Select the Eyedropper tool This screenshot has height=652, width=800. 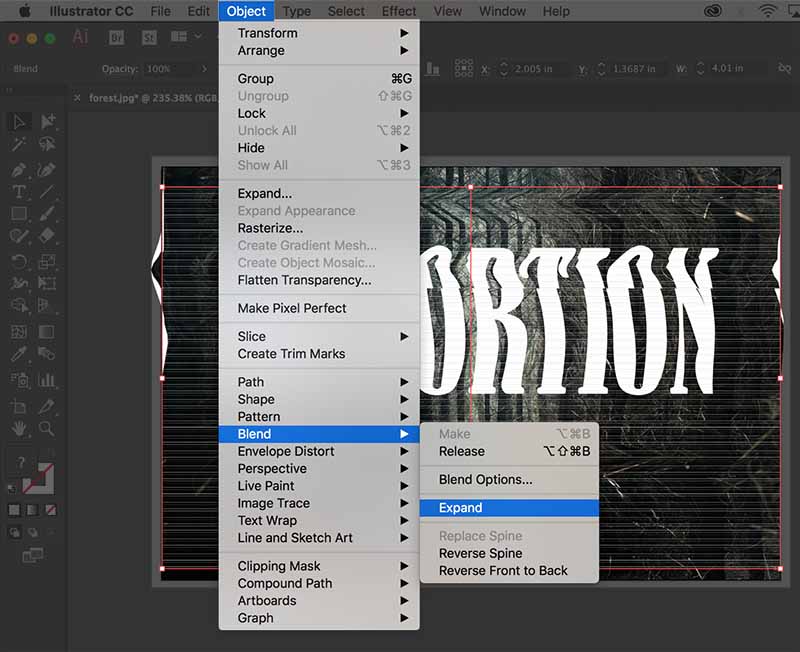point(19,354)
